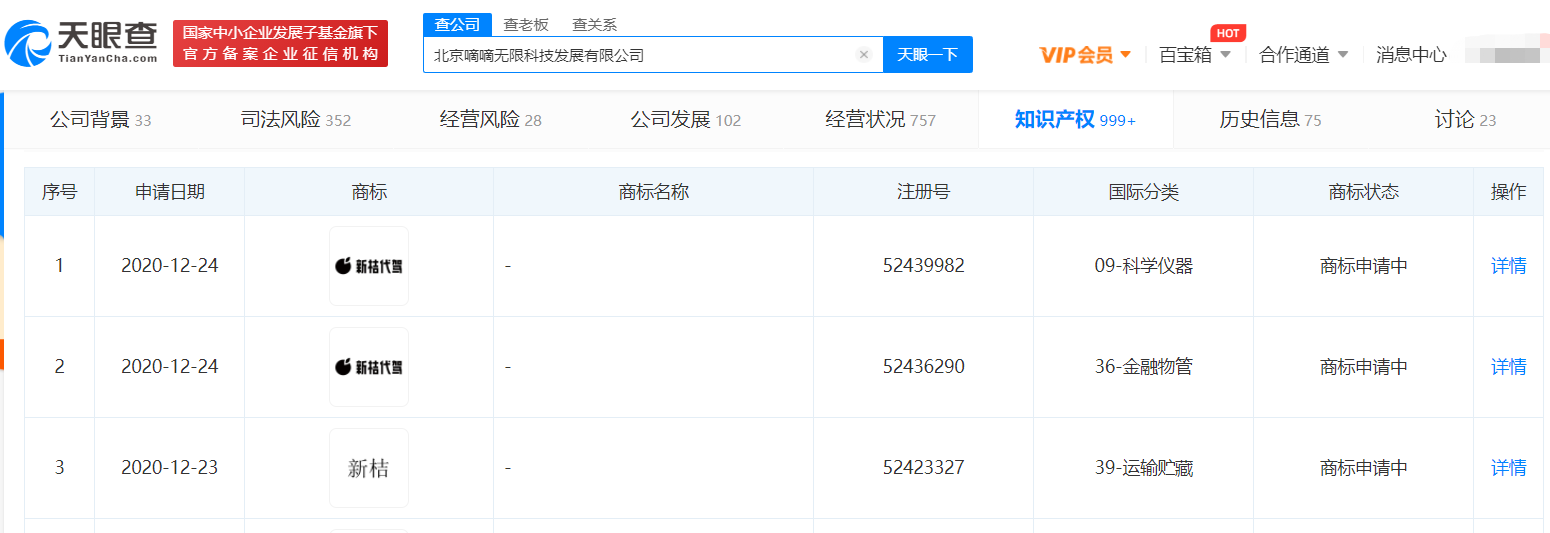Click the 商标名称 column header

654,192
